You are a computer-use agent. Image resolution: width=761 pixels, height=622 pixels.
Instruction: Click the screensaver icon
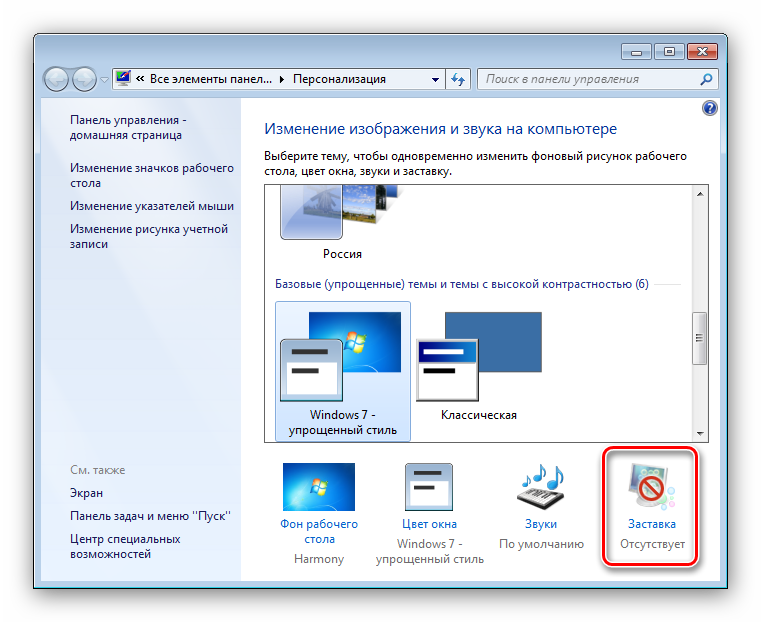tap(651, 487)
